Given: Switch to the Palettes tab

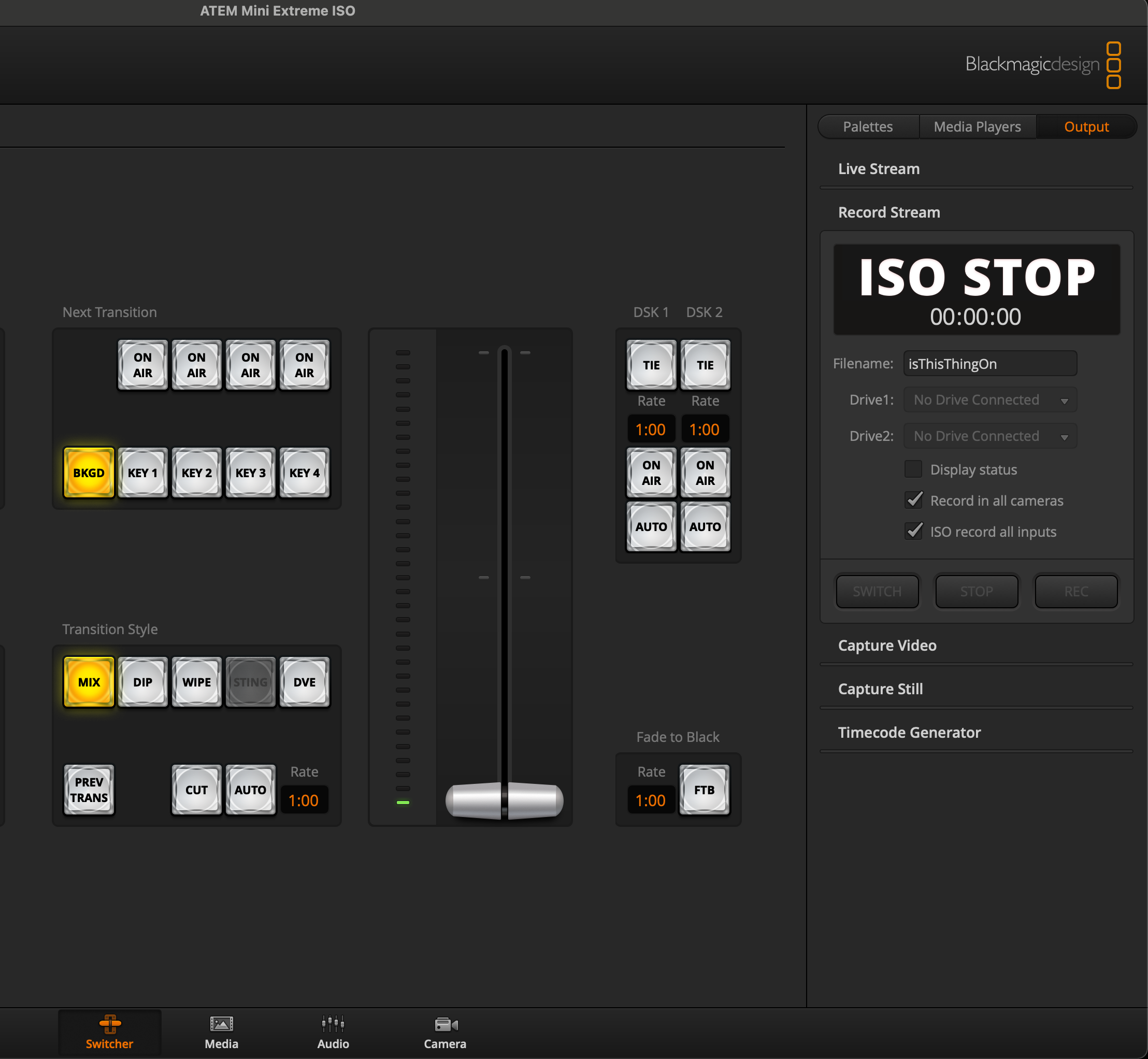Looking at the screenshot, I should tap(867, 126).
